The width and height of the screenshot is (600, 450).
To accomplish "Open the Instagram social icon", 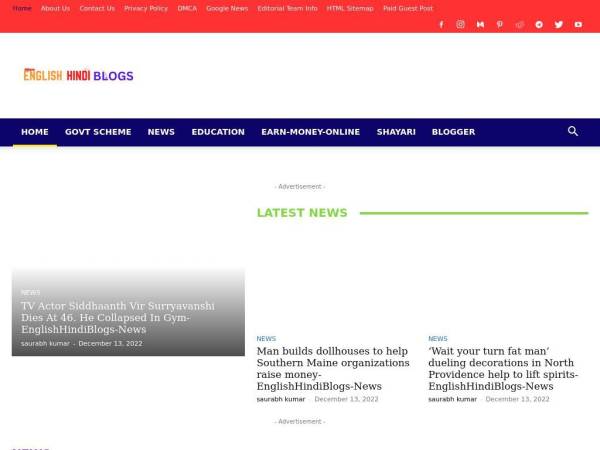I will (x=461, y=24).
